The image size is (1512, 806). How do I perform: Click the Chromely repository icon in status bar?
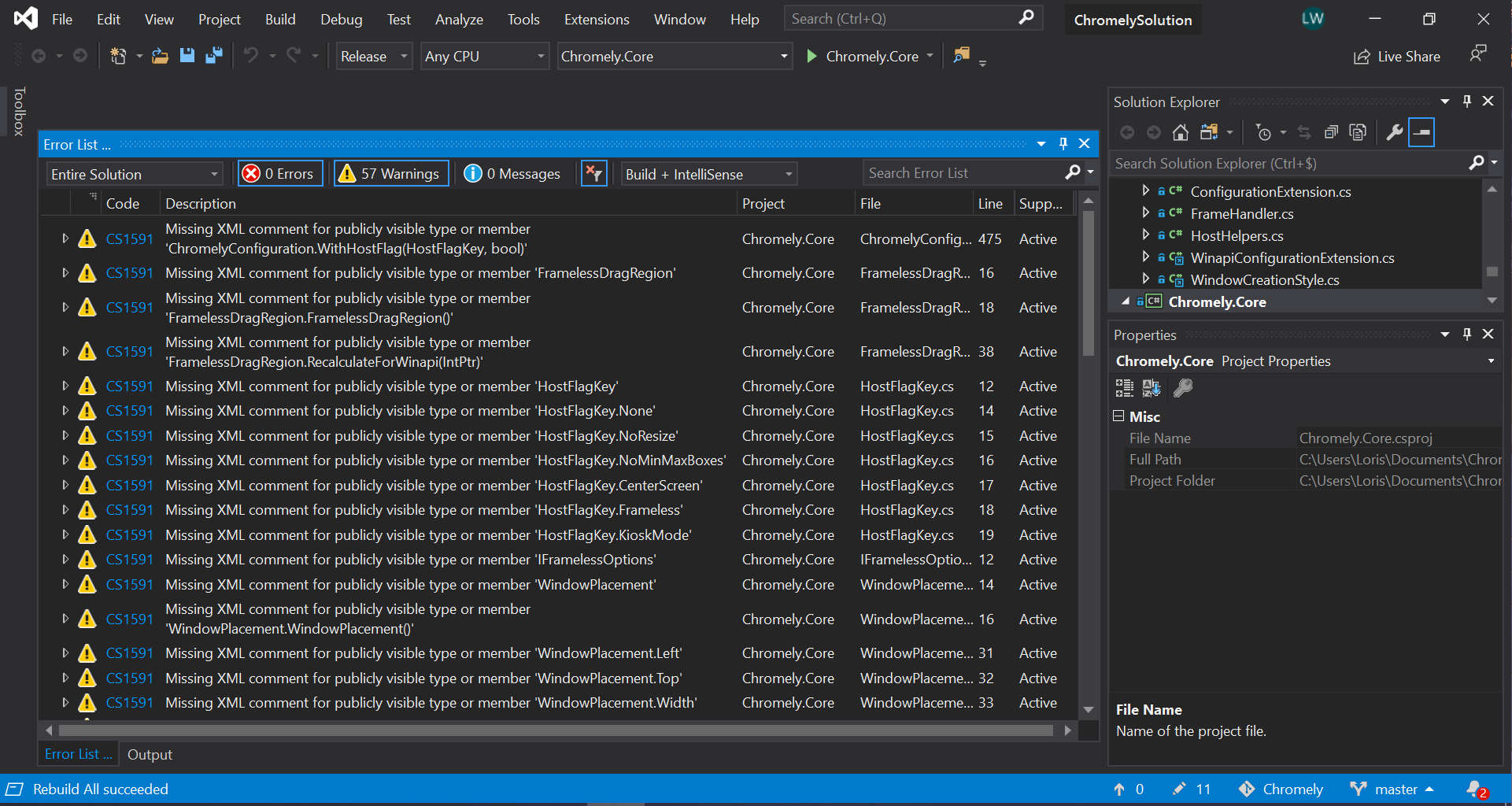1247,789
